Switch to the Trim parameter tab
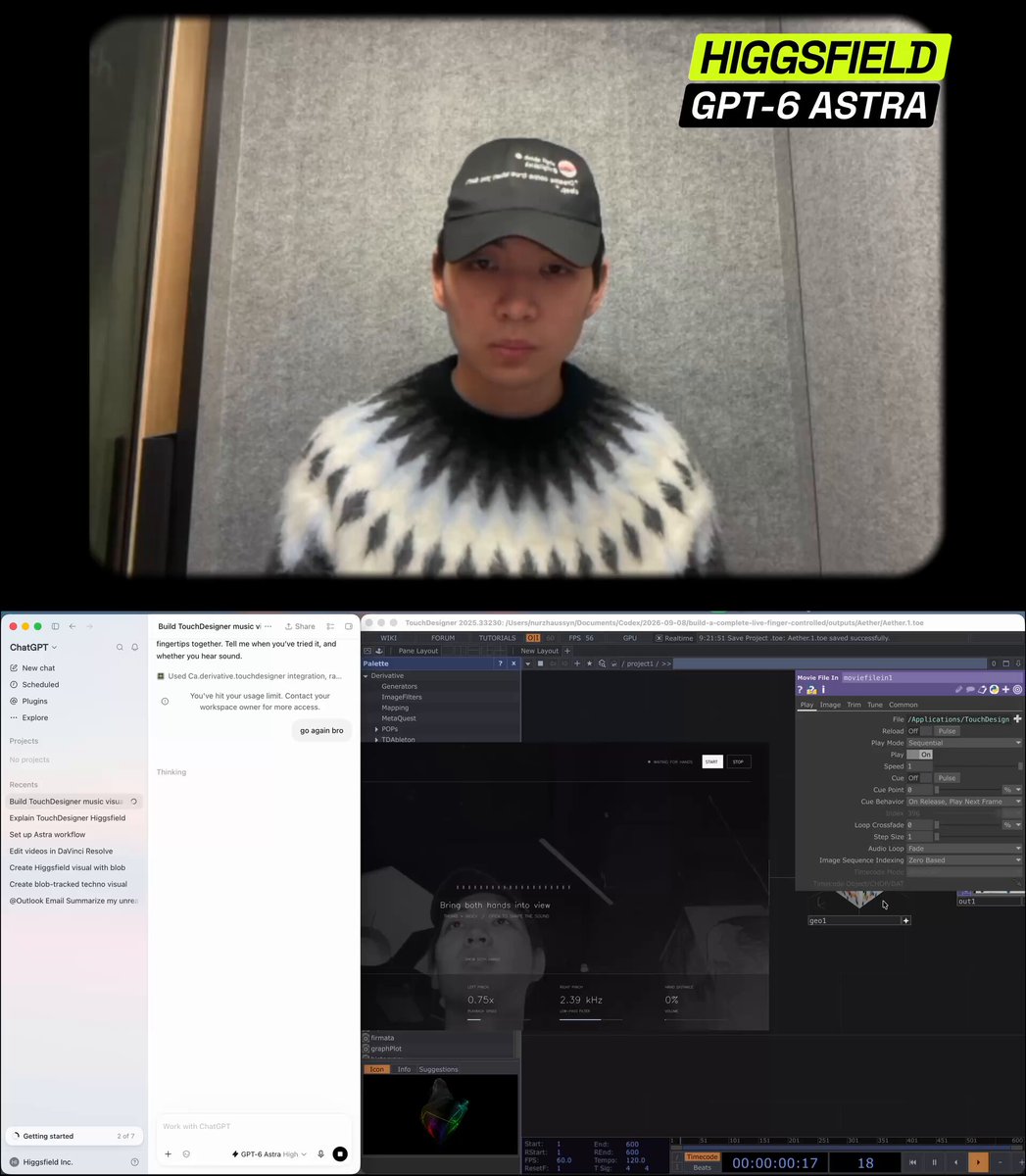Image resolution: width=1026 pixels, height=1176 pixels. point(854,705)
